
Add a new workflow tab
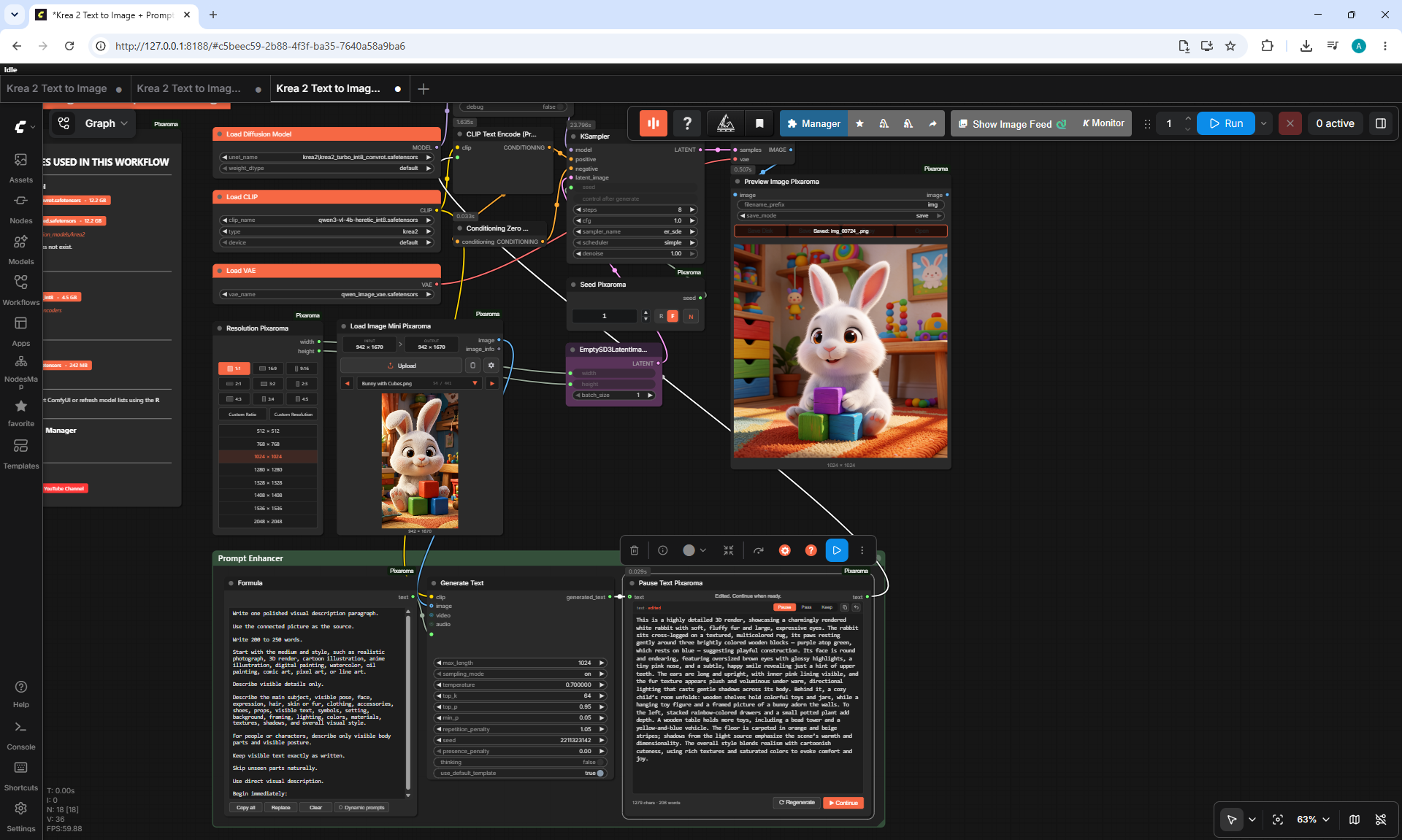(424, 88)
